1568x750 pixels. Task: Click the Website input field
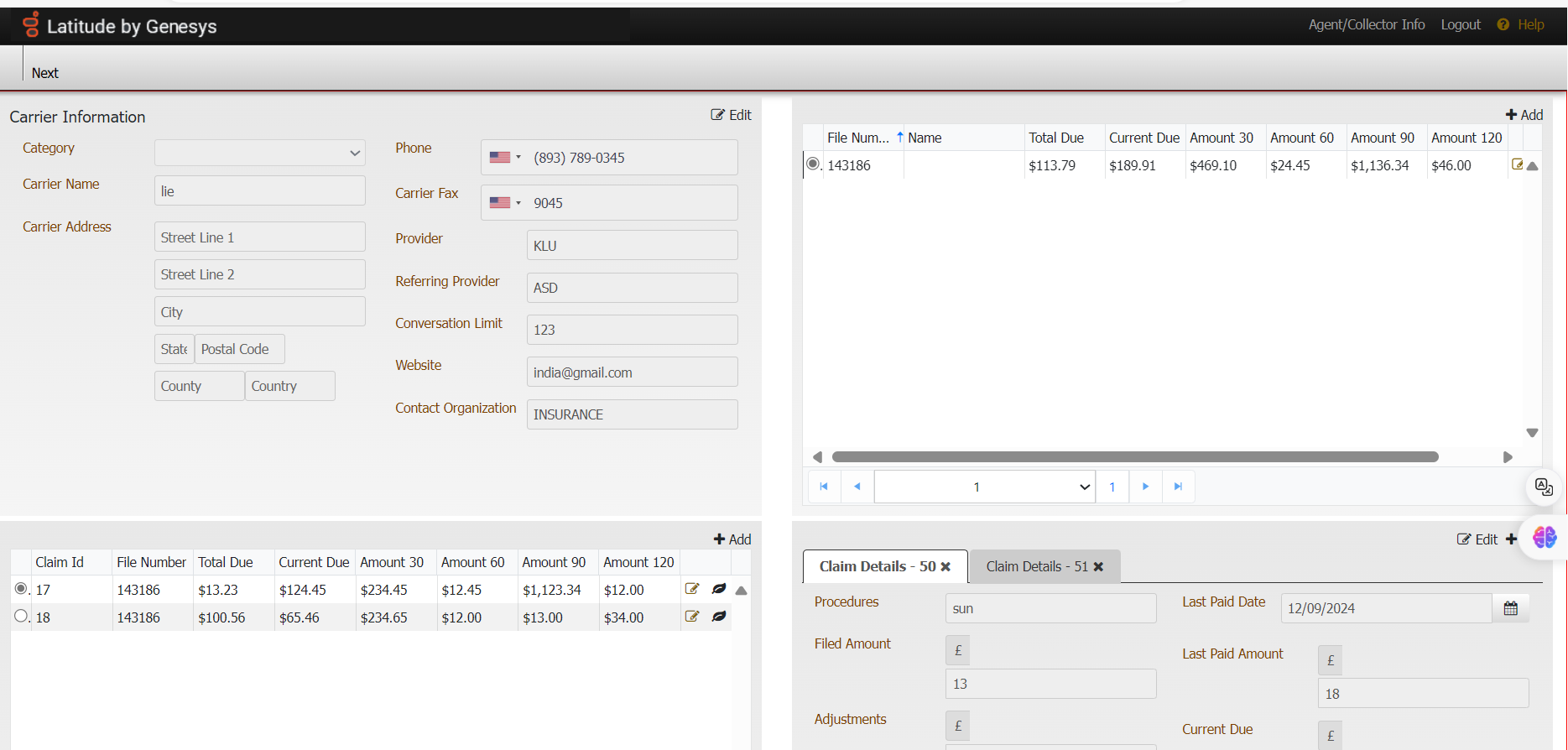point(632,372)
